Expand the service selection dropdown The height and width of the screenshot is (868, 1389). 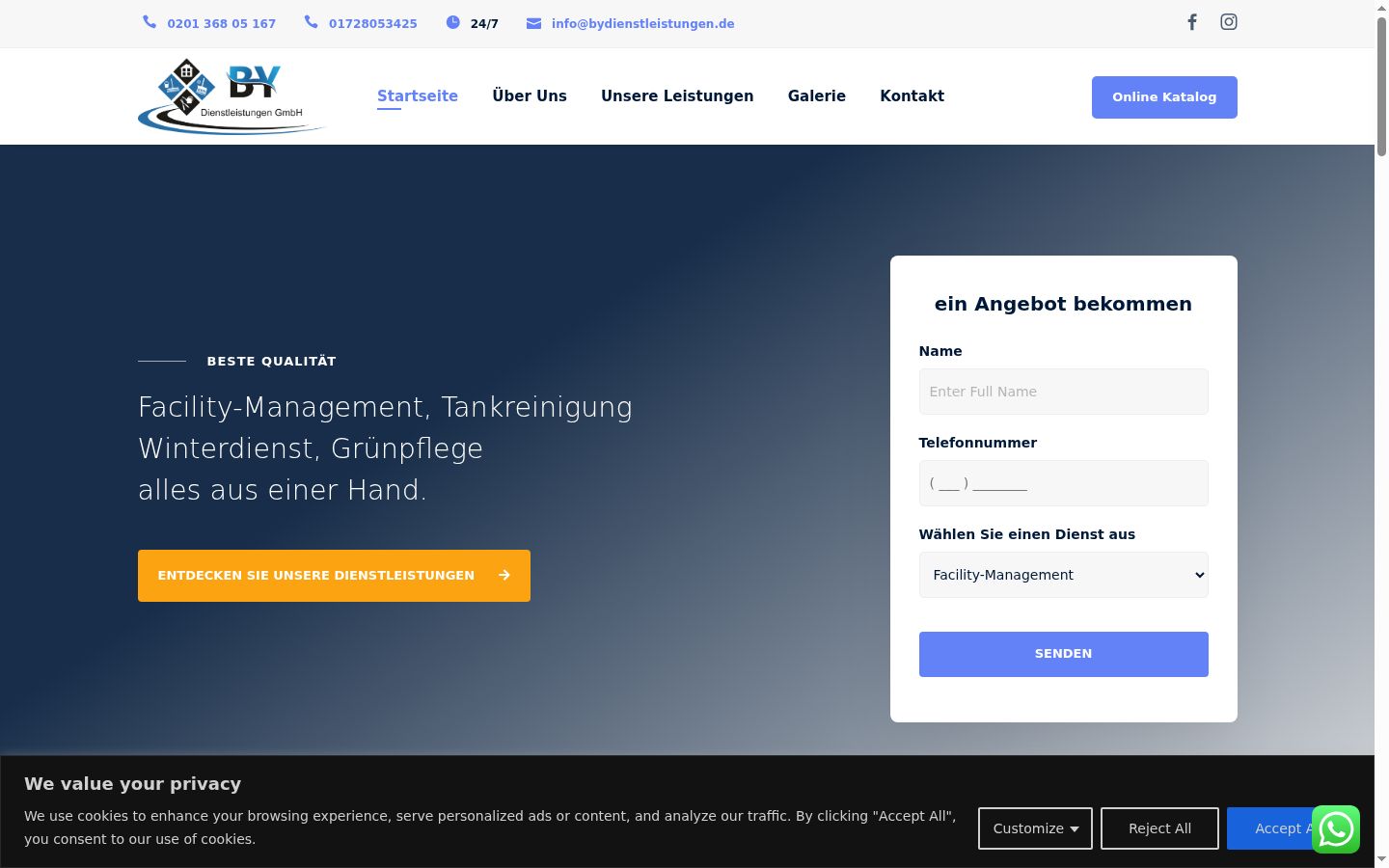tap(1063, 575)
